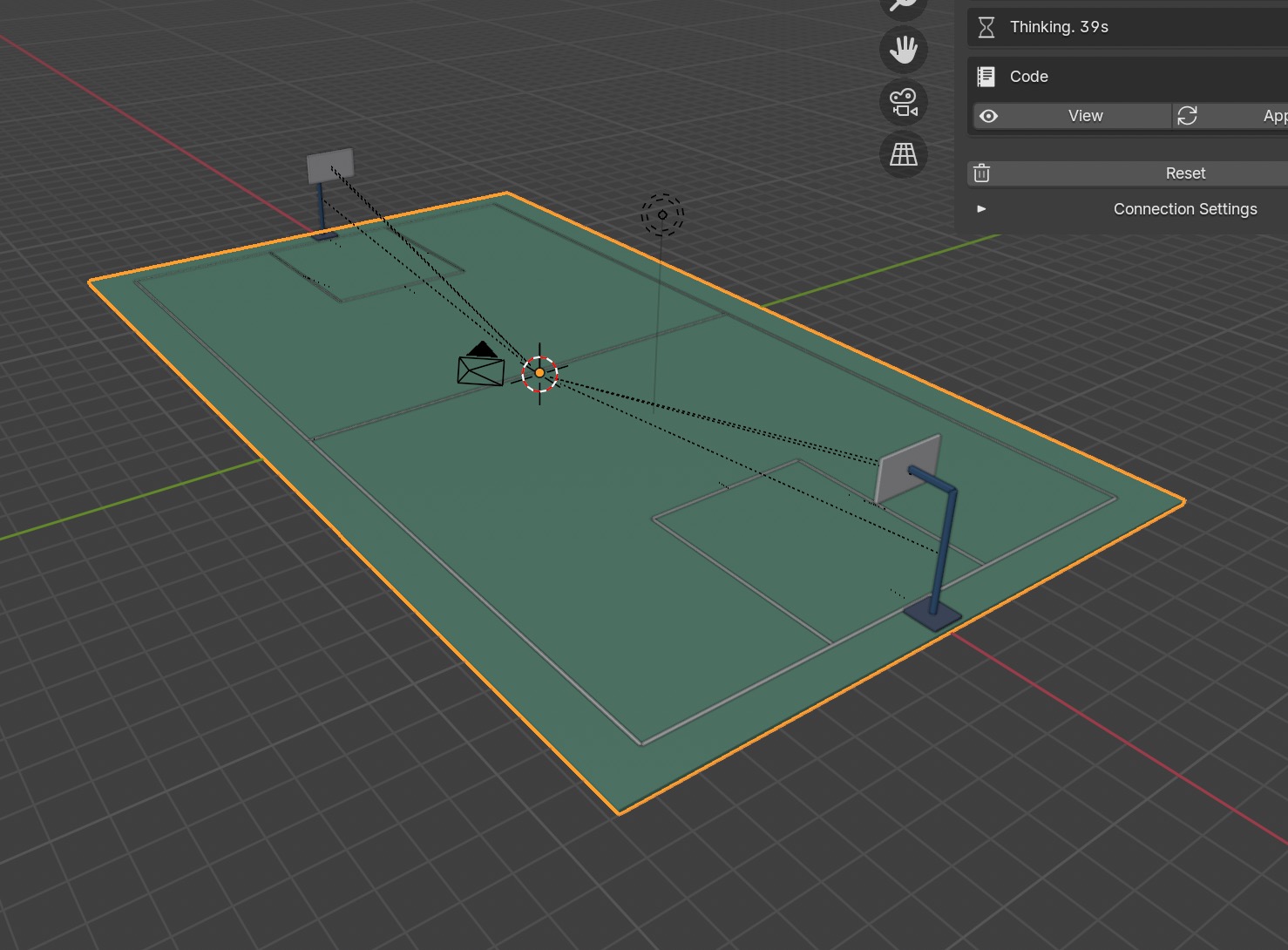
Task: Switch perspective/orthographic with the grid icon
Action: (904, 154)
